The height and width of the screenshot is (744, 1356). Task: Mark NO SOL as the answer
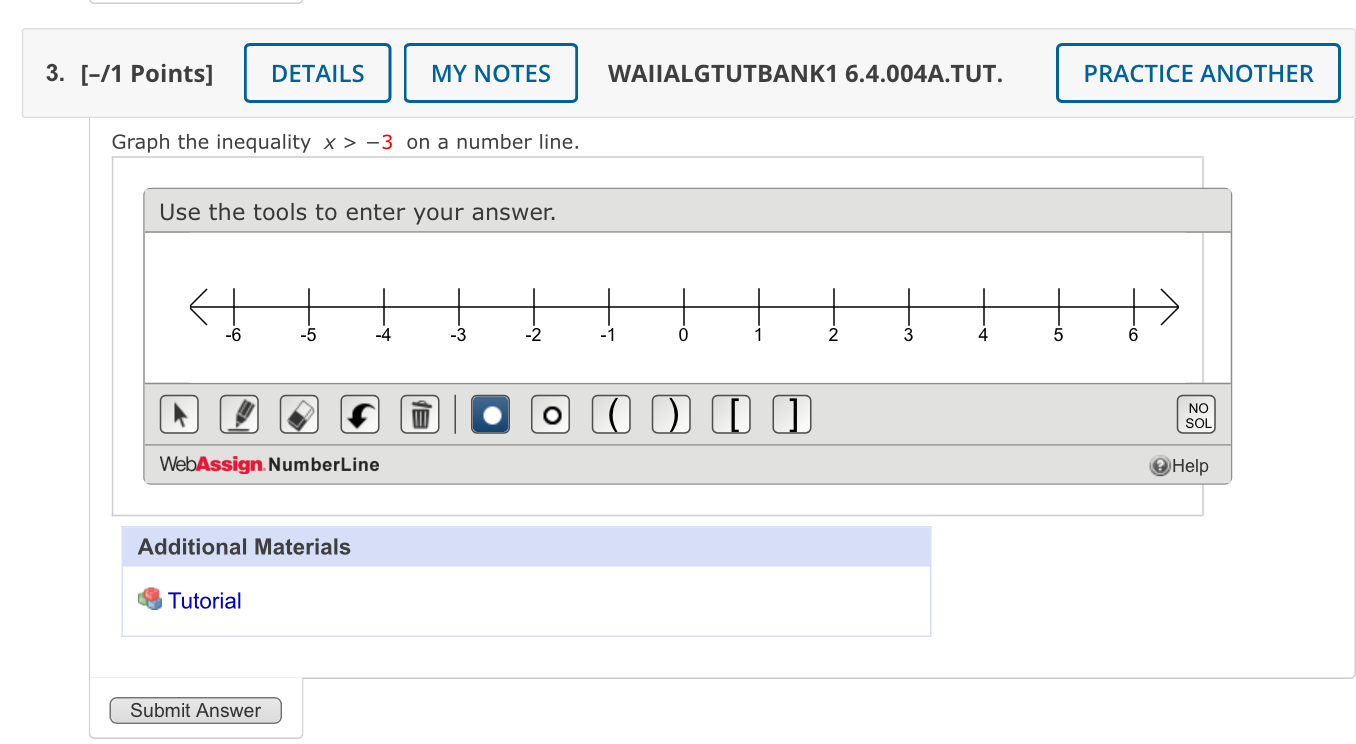pyautogui.click(x=1198, y=415)
